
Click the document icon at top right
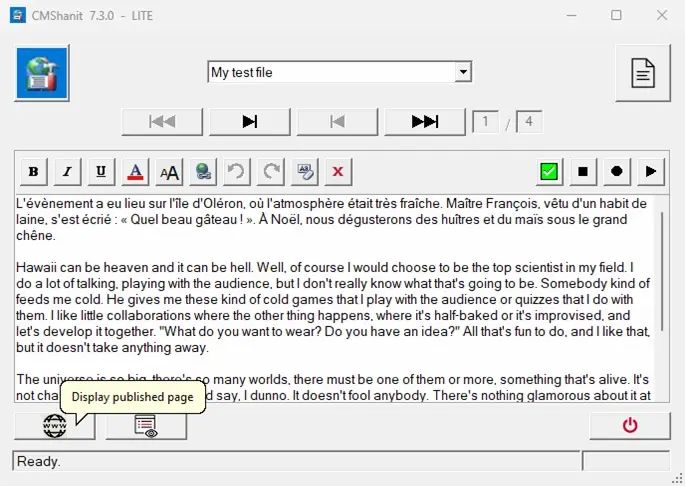point(642,73)
